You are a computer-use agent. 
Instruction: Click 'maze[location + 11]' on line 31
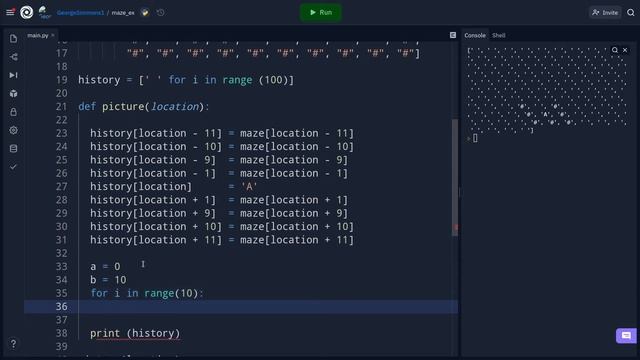297,240
